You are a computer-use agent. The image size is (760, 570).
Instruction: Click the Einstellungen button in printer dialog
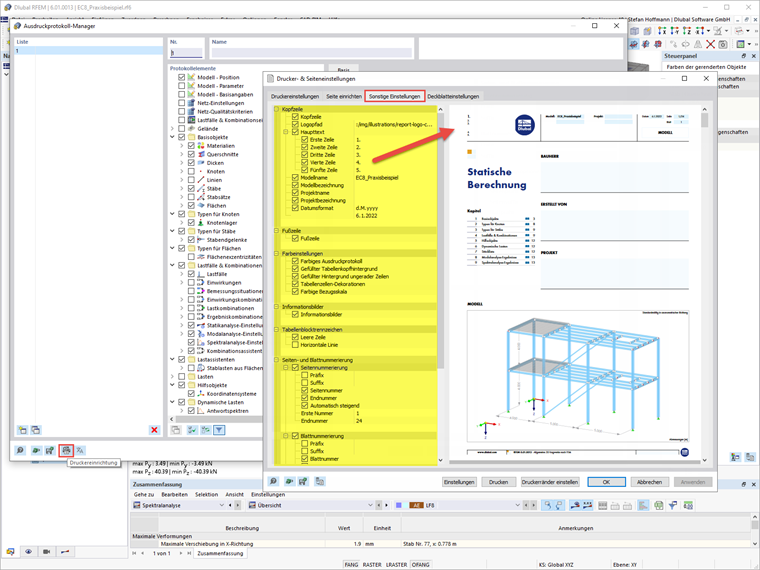click(459, 482)
